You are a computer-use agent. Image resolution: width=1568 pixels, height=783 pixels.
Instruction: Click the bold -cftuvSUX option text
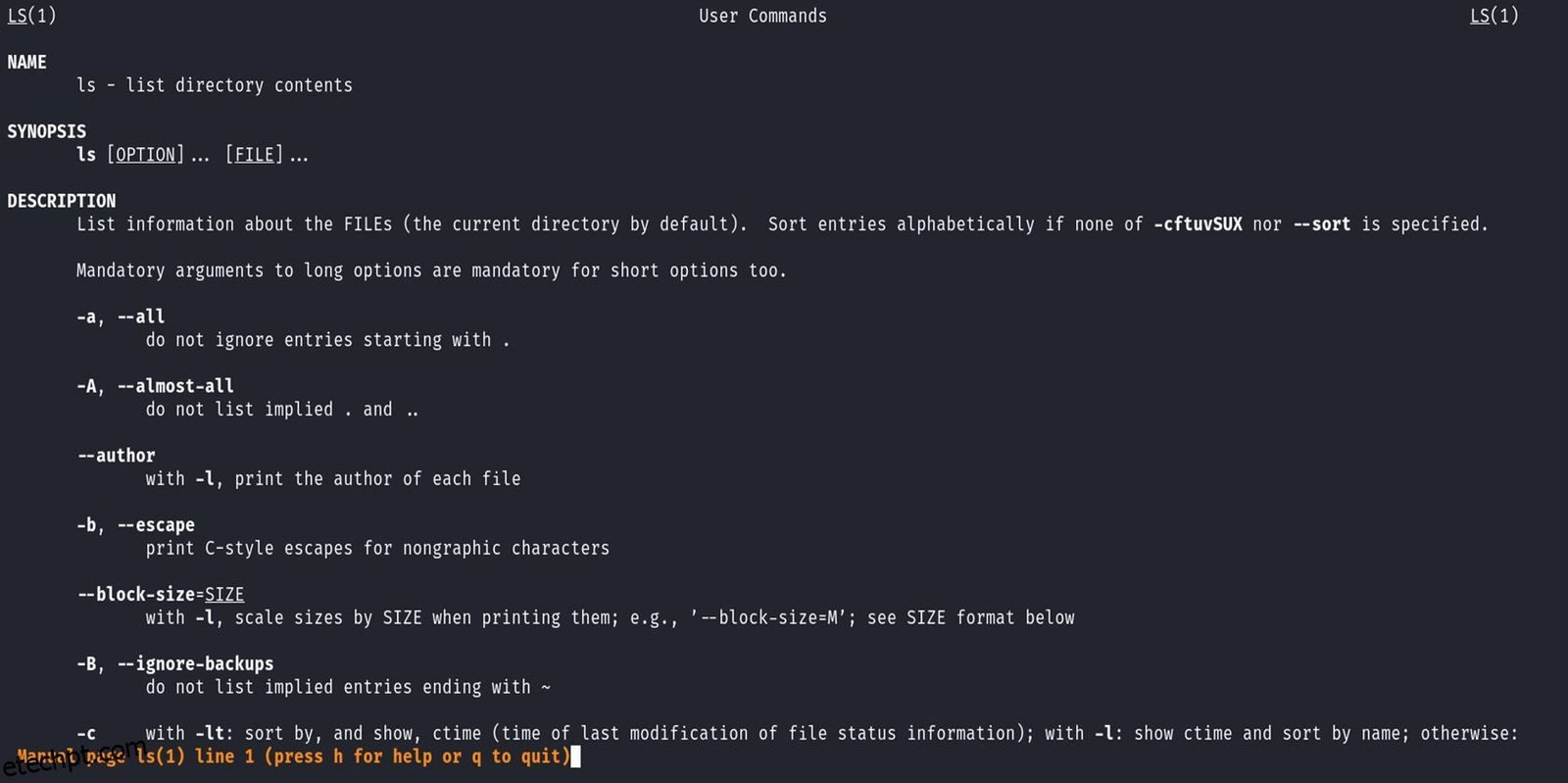coord(1198,224)
